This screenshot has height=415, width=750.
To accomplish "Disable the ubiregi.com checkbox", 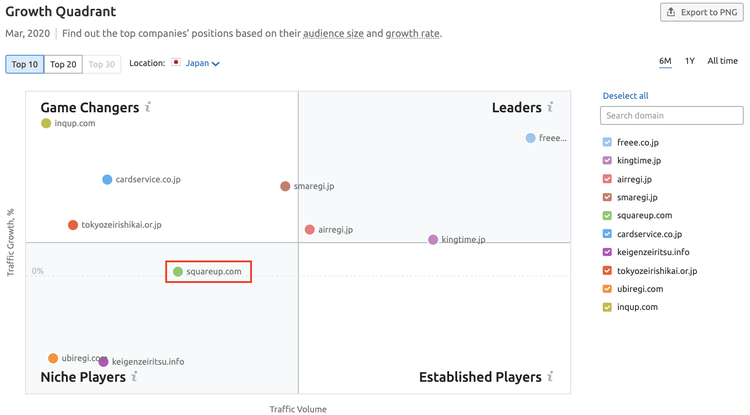I will pos(607,289).
